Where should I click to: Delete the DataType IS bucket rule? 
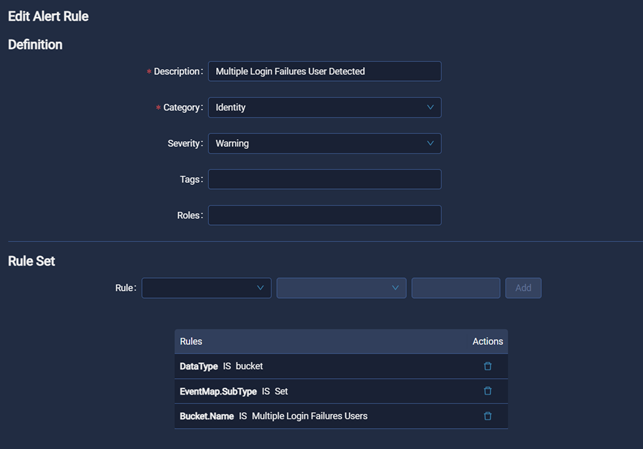click(488, 366)
